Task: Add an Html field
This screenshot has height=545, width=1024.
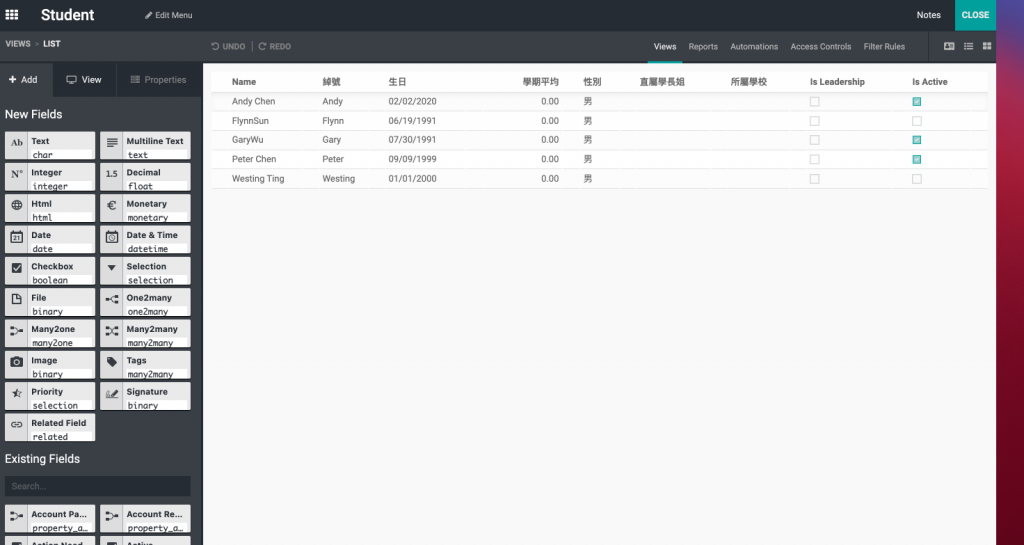Action: click(50, 208)
